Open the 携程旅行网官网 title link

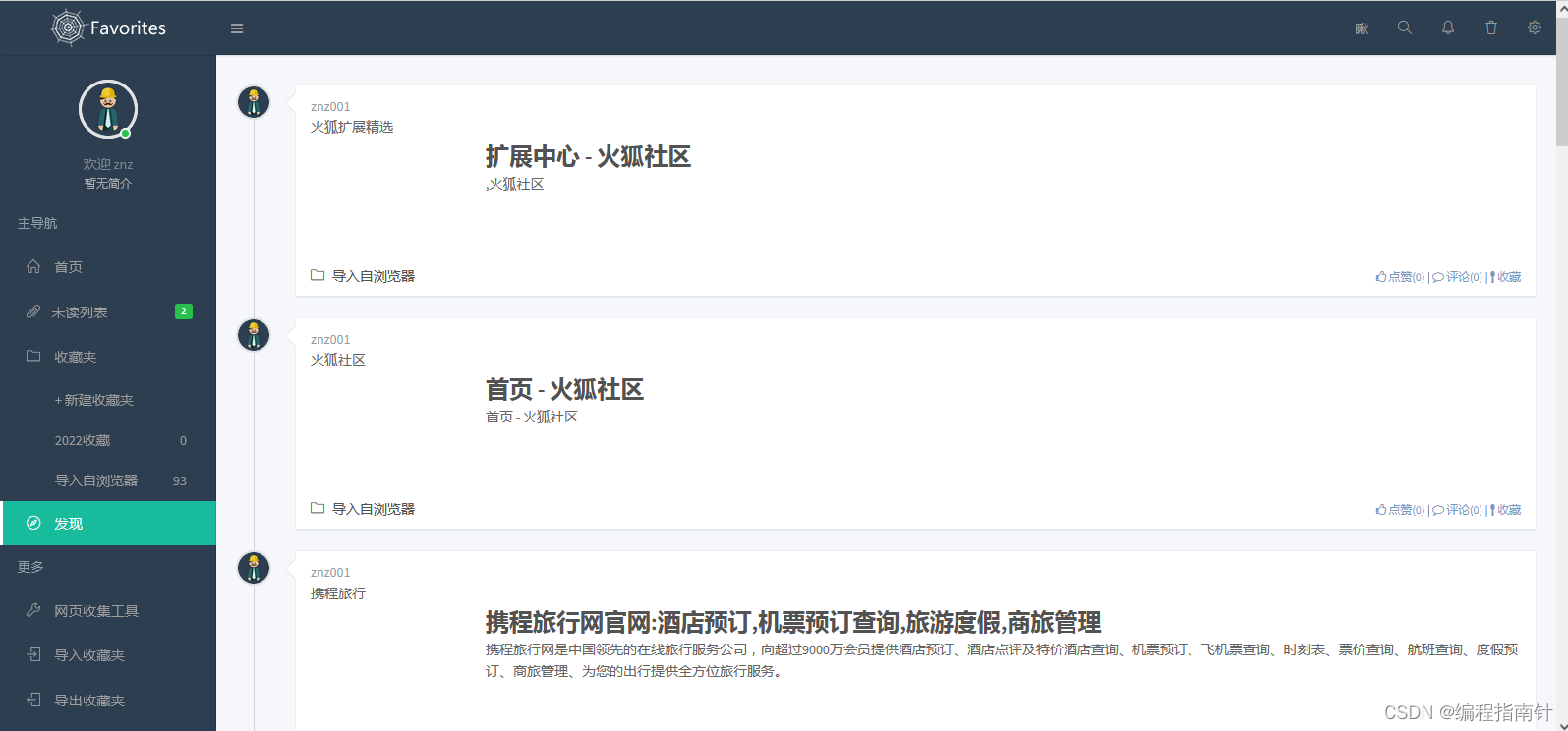[x=793, y=623]
